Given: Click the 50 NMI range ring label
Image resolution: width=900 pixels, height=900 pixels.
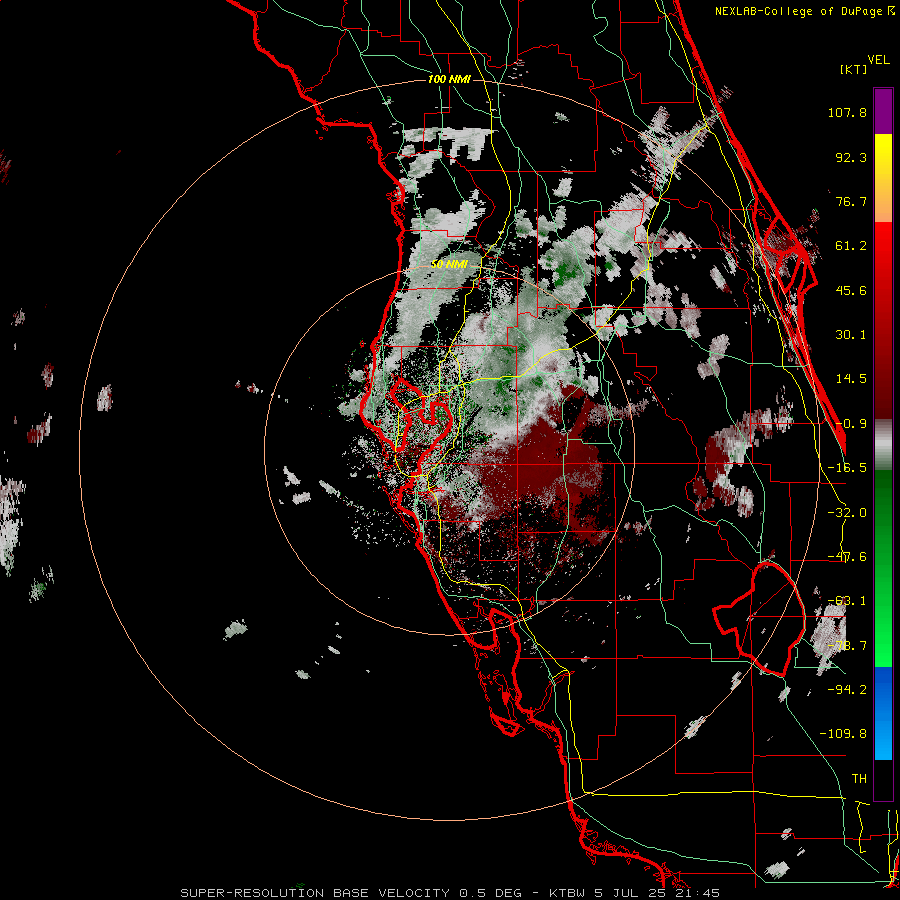Looking at the screenshot, I should pyautogui.click(x=449, y=264).
